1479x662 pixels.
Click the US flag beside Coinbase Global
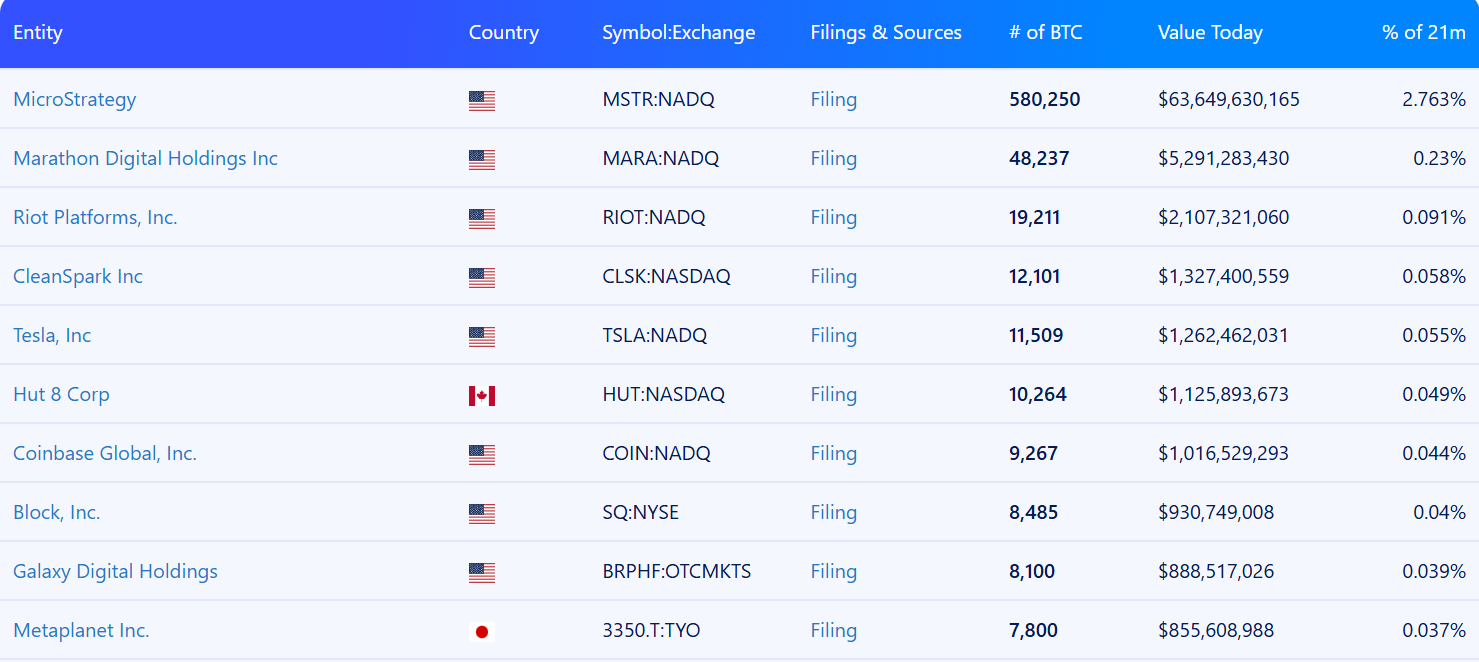pos(481,455)
